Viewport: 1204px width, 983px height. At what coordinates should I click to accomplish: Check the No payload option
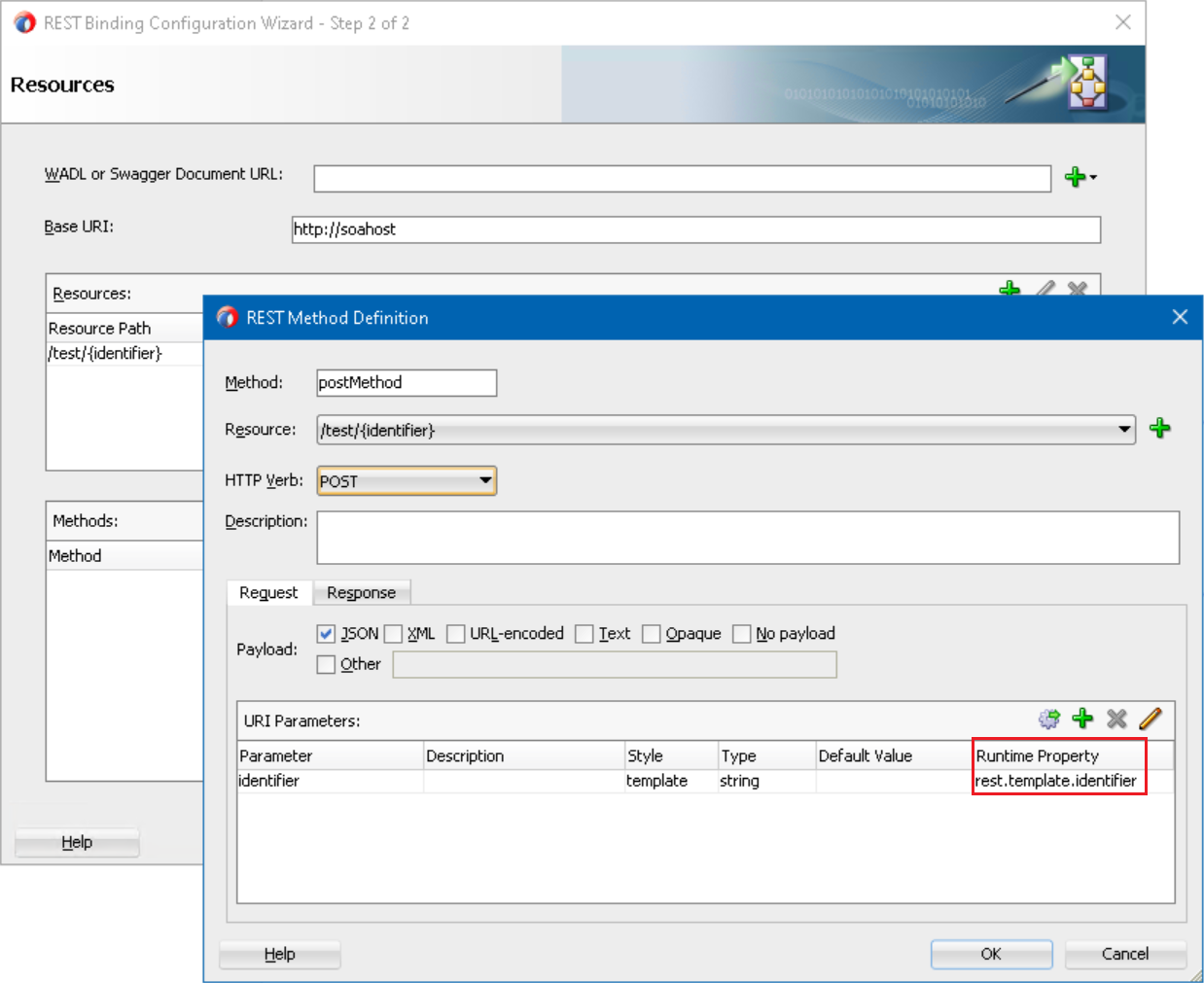742,634
